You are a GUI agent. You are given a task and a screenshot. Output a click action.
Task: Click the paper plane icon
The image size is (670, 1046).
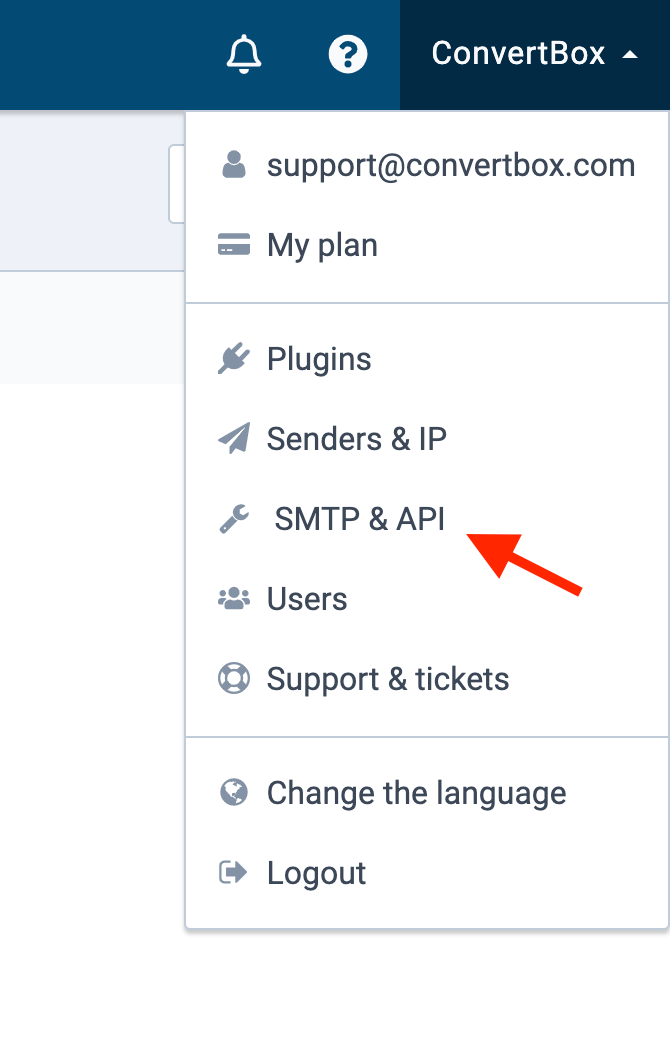[234, 438]
